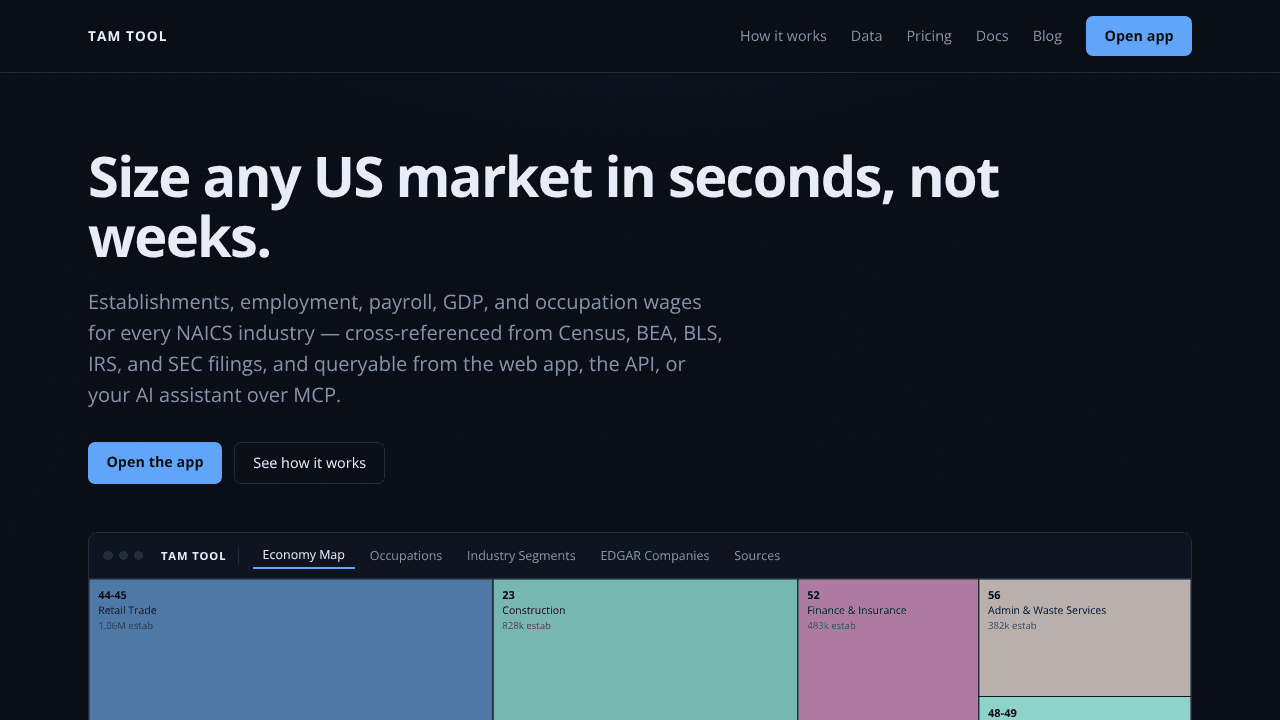Select the 44-45 Retail Trade treemap tile

pos(291,650)
